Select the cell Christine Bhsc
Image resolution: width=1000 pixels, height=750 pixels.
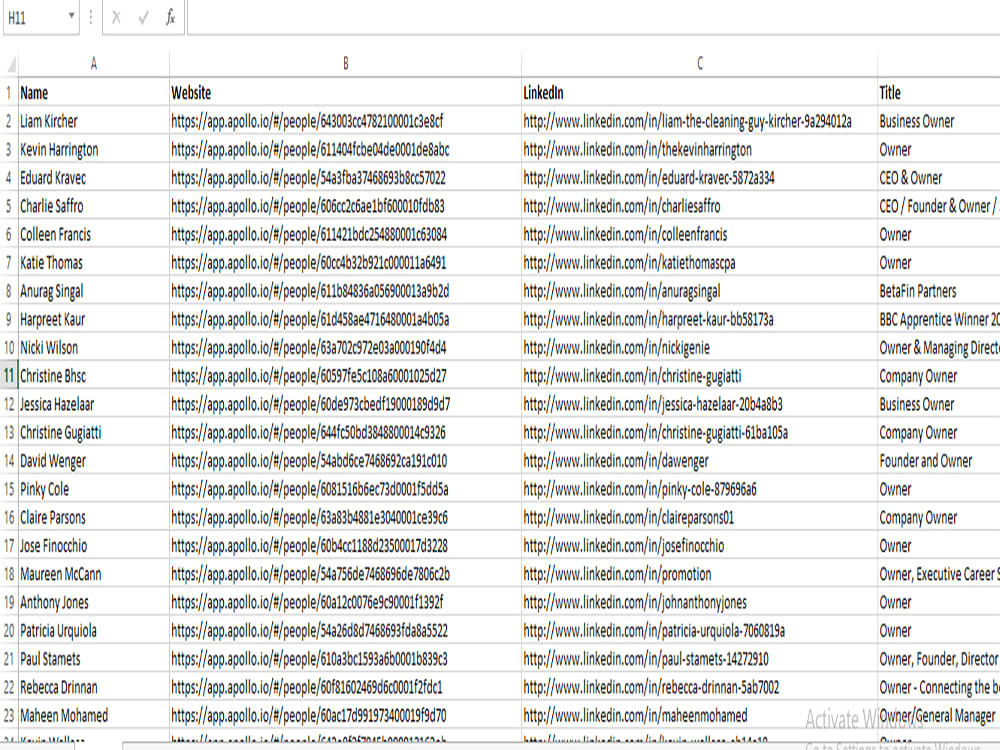pos(94,376)
